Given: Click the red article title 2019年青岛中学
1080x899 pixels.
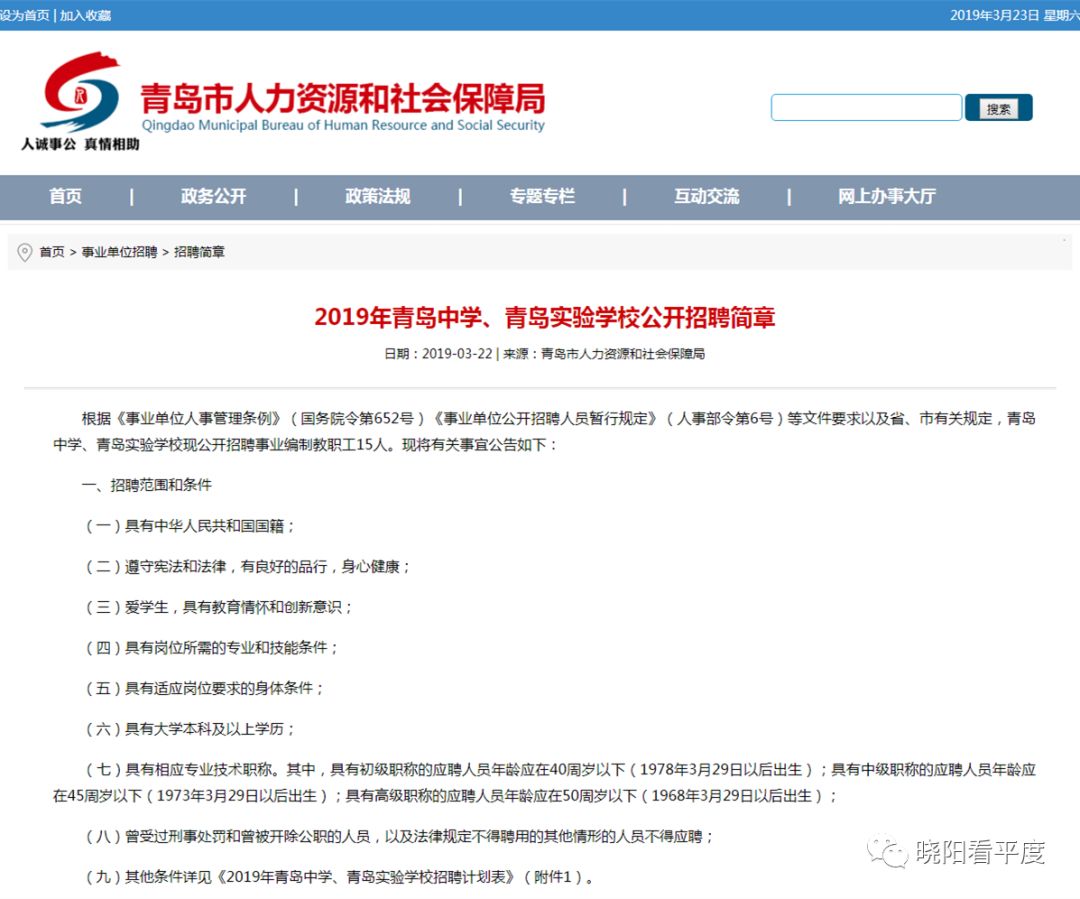Looking at the screenshot, I should tap(545, 317).
